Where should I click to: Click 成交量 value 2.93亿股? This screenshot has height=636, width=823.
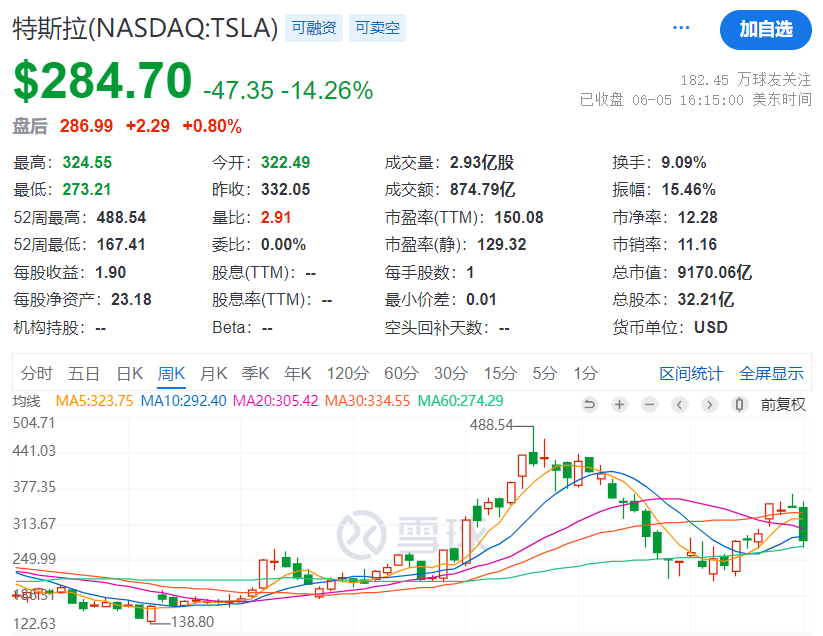pyautogui.click(x=481, y=163)
